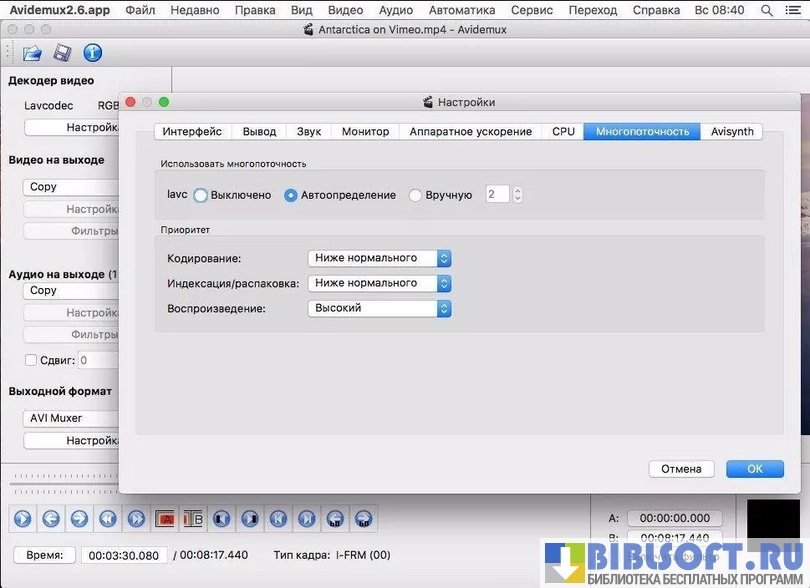The width and height of the screenshot is (810, 588).
Task: Open the Видео menu in menu bar
Action: coord(345,10)
